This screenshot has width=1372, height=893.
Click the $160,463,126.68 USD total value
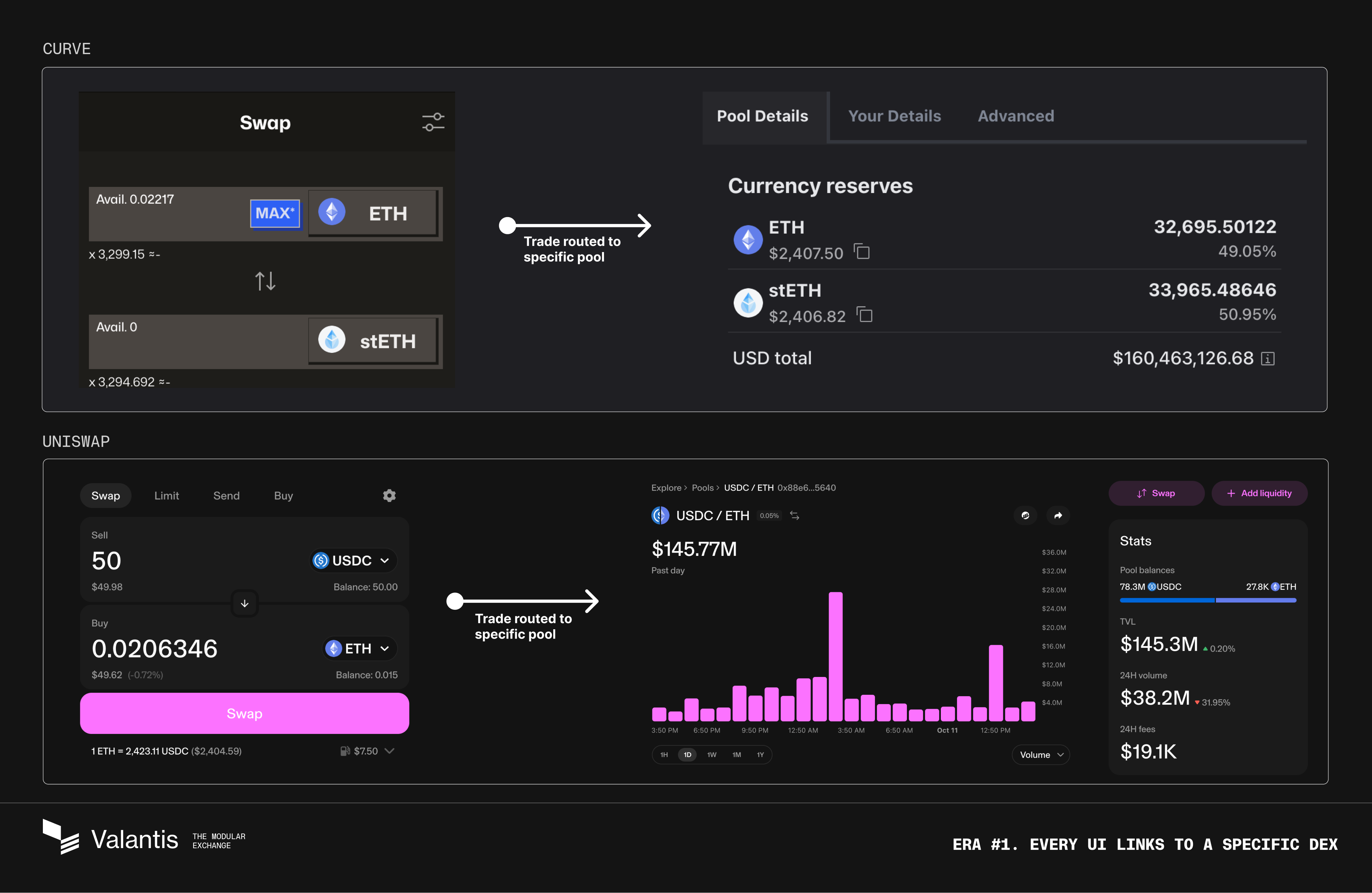[x=1183, y=359]
